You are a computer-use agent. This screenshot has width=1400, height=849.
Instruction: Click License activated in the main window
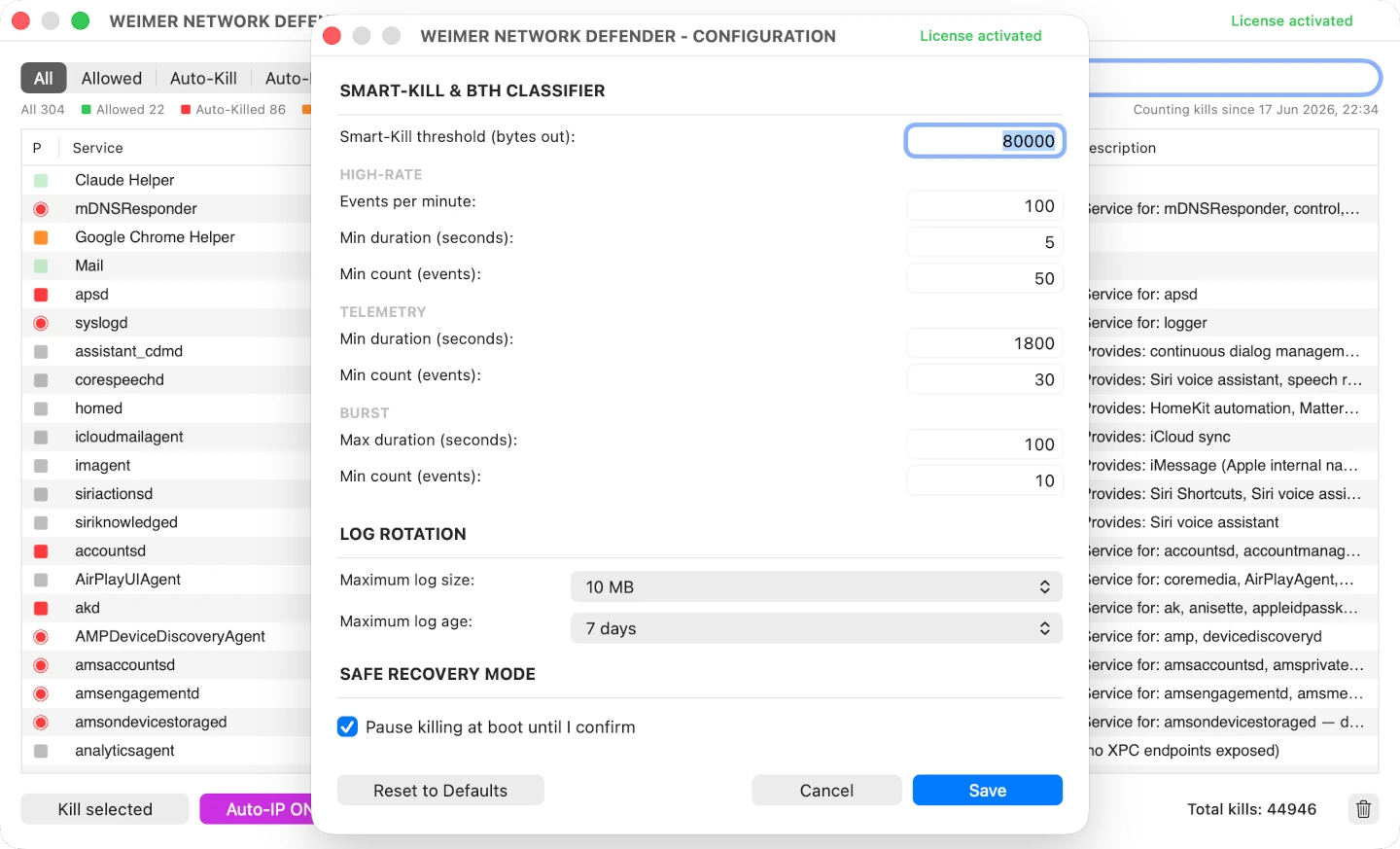1291,21
